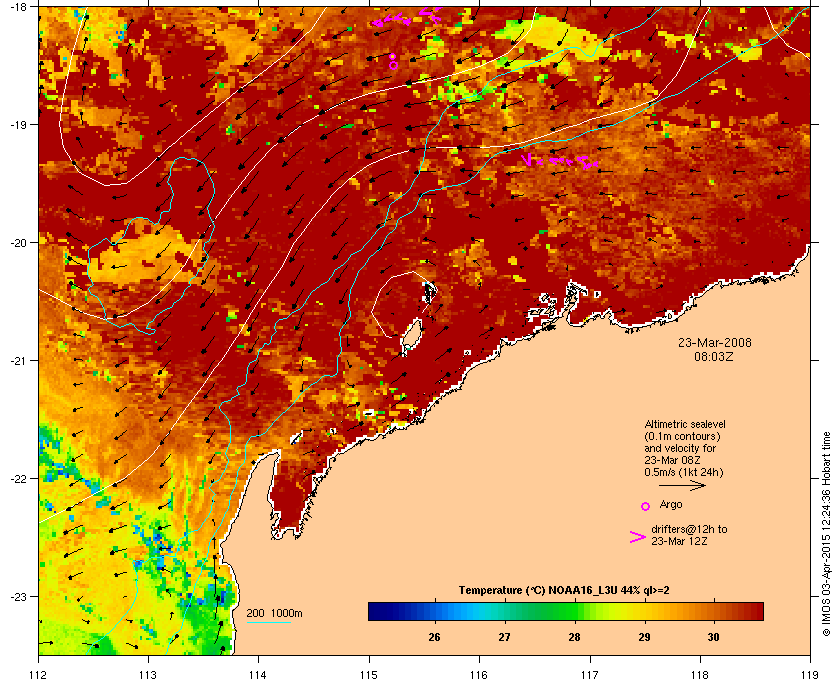Click the drifters@12h legend text
The image size is (840, 680).
(x=689, y=535)
